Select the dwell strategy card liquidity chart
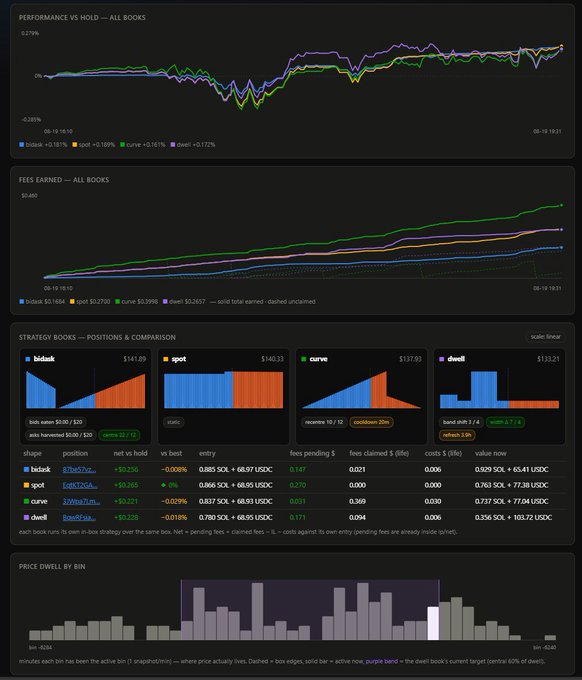 (499, 389)
